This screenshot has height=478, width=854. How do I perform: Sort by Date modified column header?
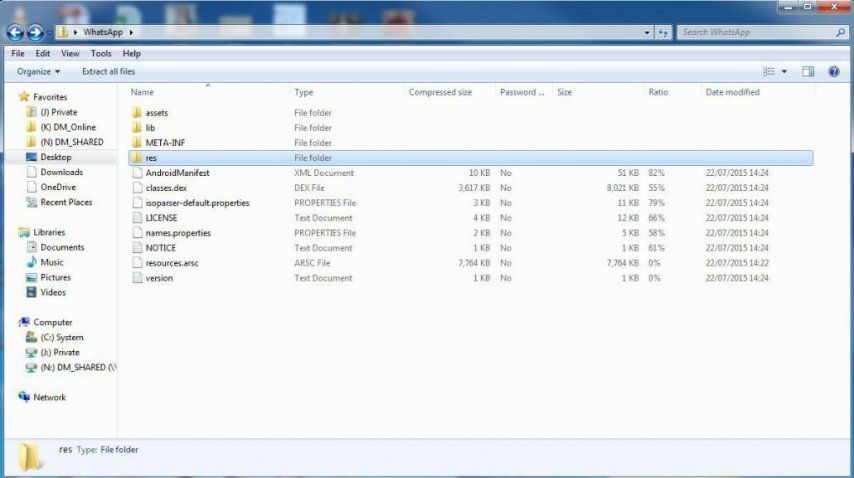pyautogui.click(x=732, y=92)
